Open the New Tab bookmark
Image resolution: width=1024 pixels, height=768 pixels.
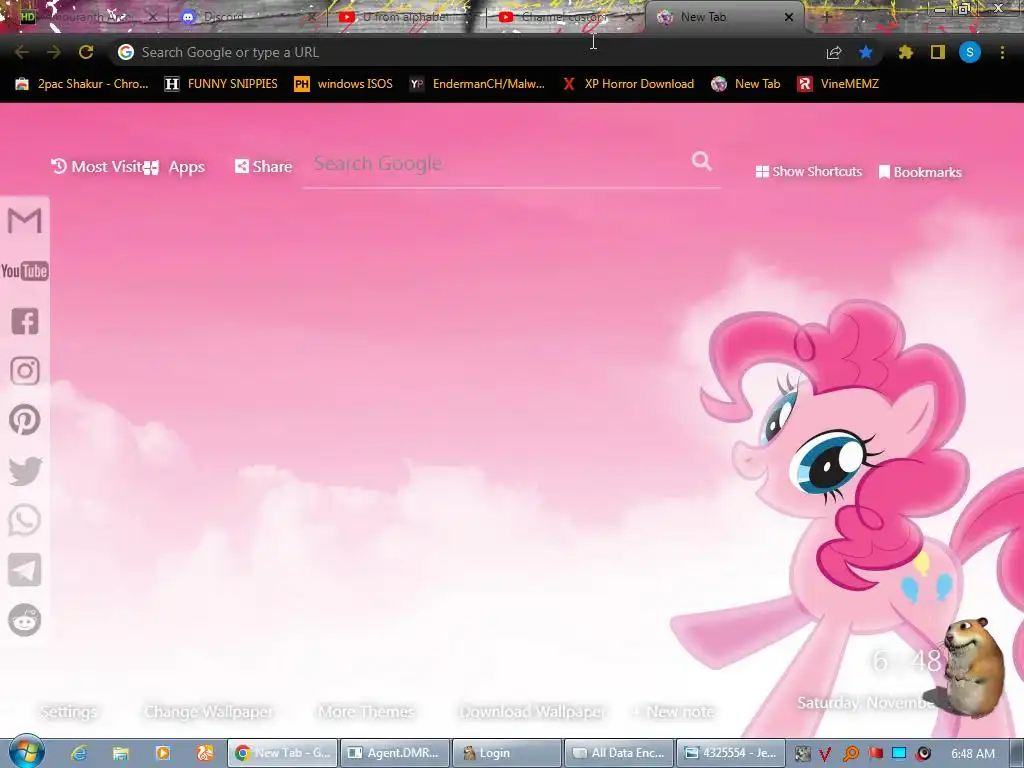pos(746,84)
